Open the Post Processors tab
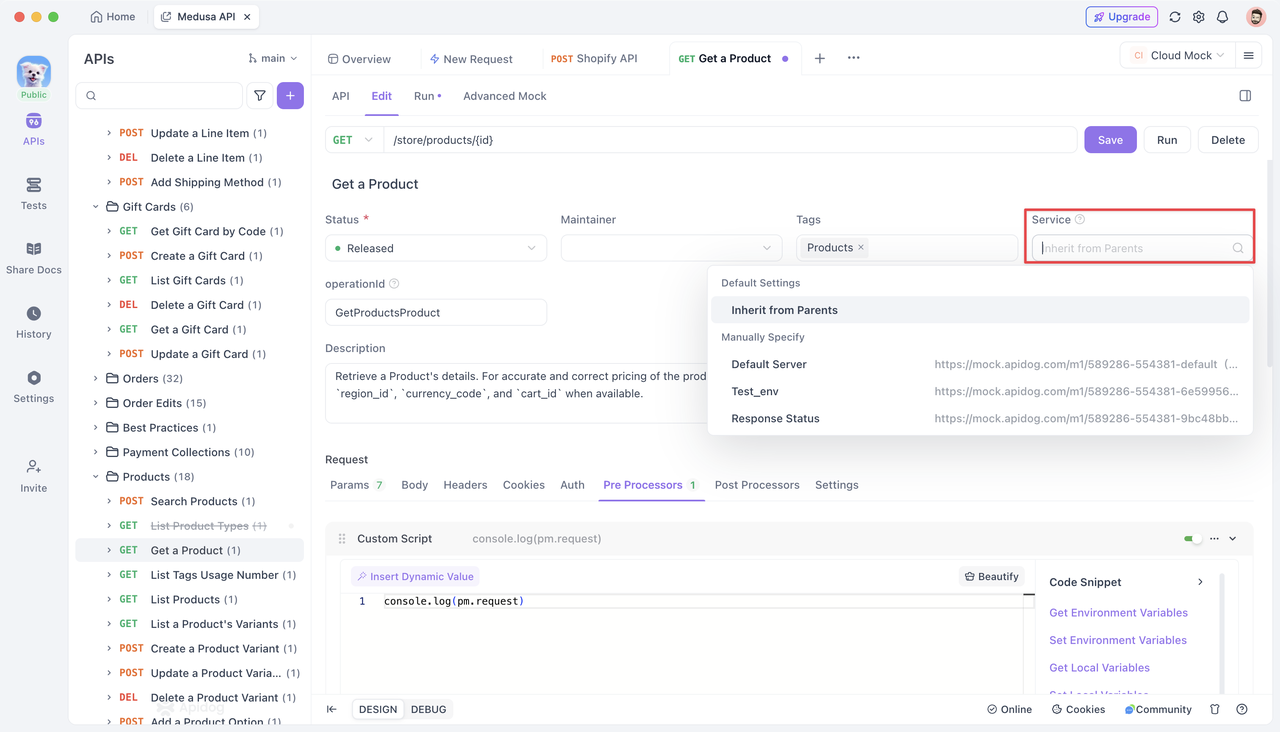Screen dimensions: 1280x732 pos(757,485)
